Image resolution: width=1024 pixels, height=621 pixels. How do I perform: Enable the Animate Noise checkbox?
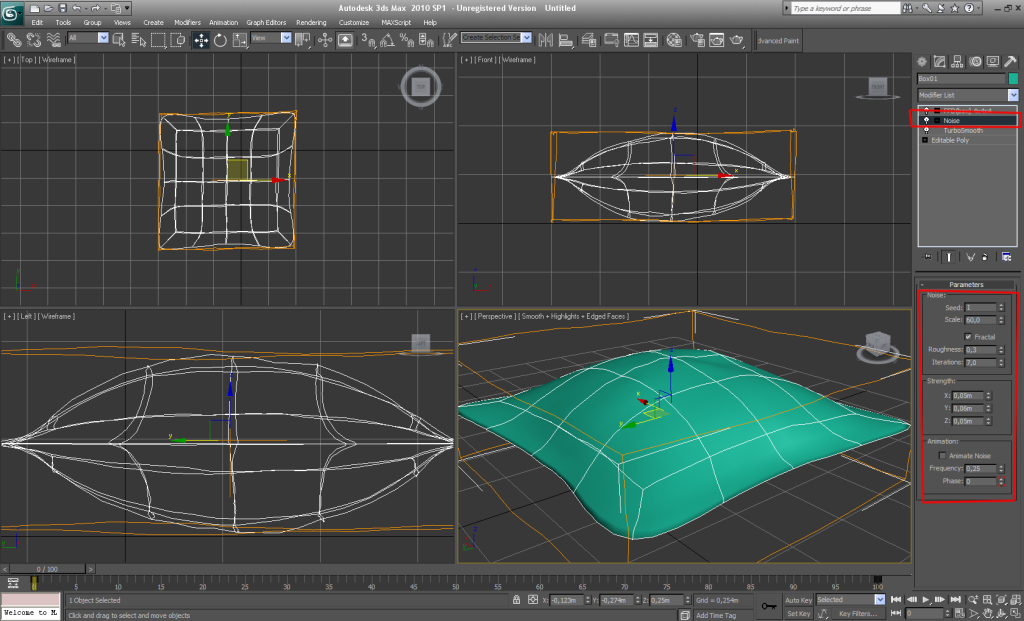[941, 455]
